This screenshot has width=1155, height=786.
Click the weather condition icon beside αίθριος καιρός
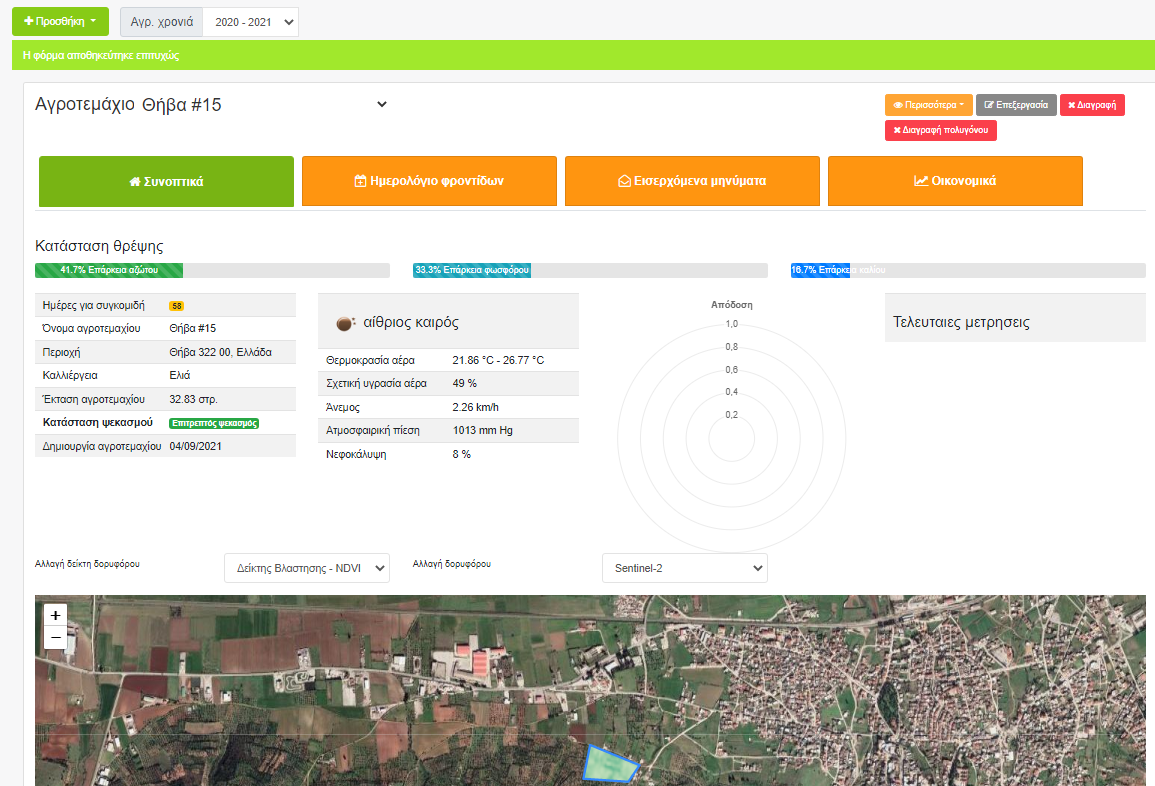tap(344, 323)
